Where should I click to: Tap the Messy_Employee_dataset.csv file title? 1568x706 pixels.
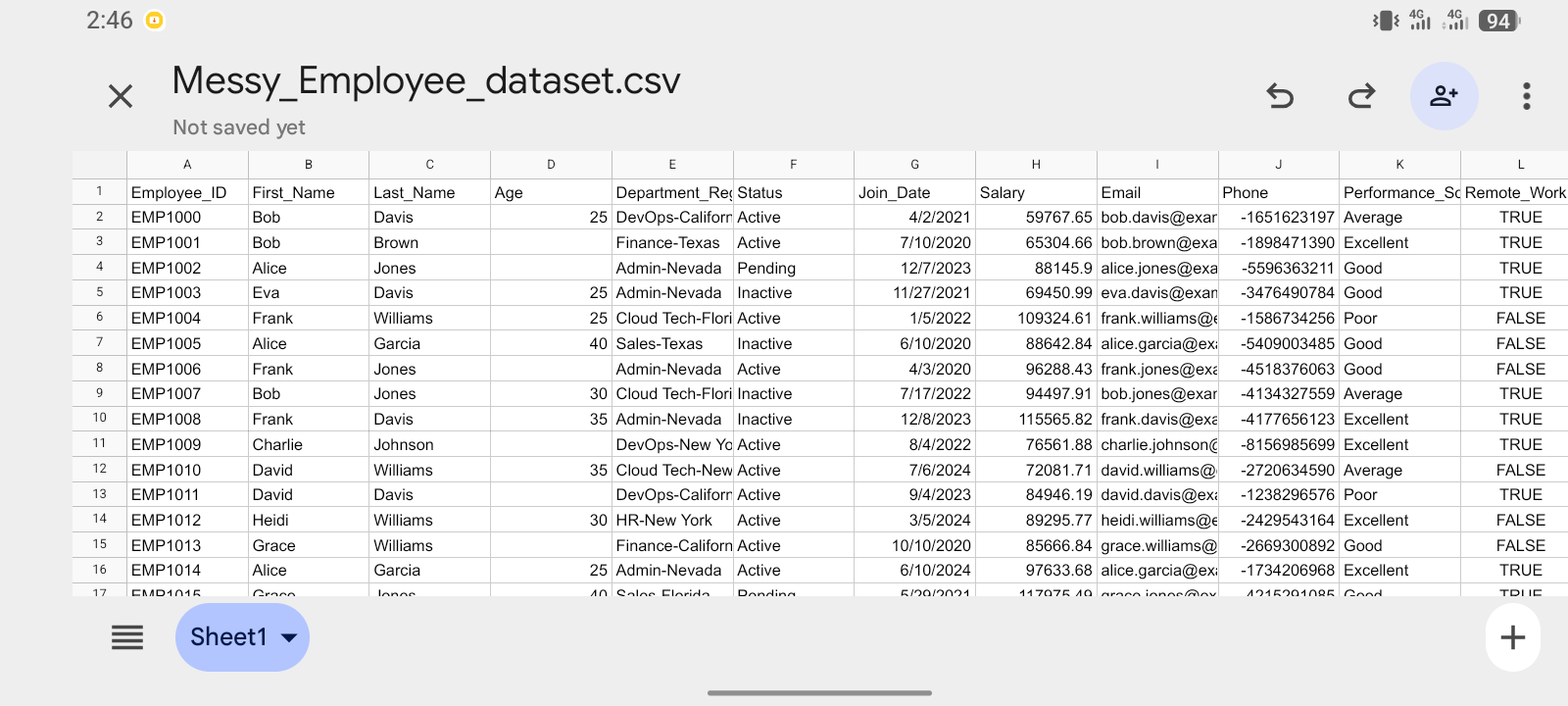pyautogui.click(x=426, y=80)
